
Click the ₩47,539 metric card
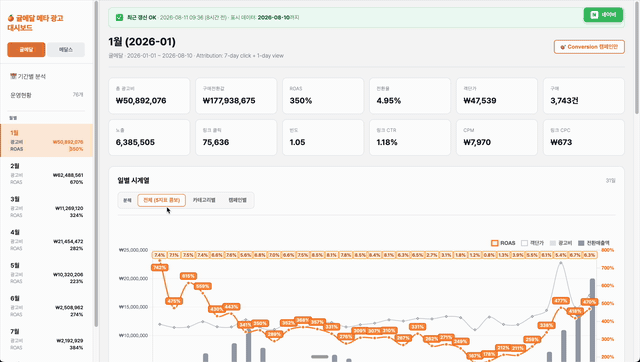(497, 96)
